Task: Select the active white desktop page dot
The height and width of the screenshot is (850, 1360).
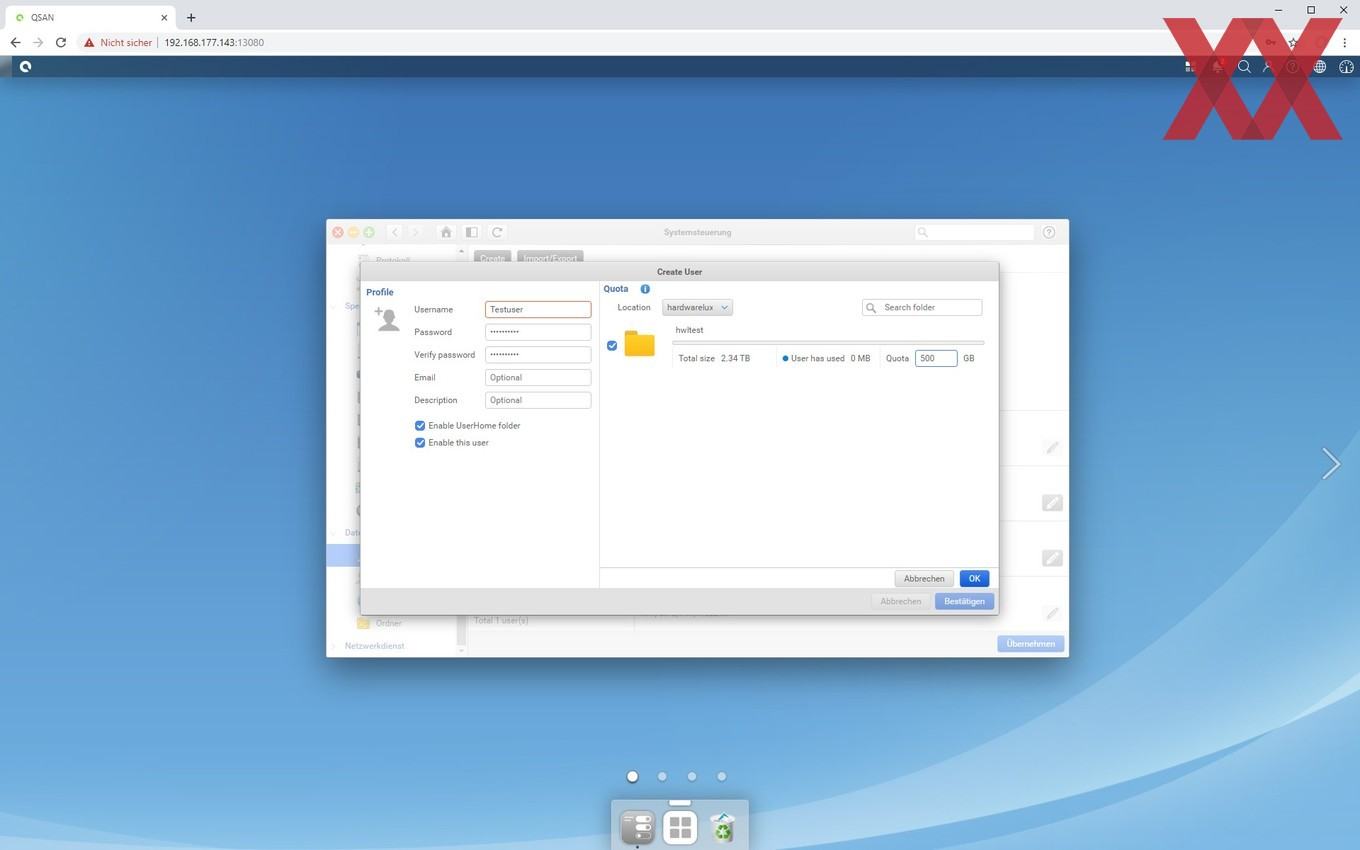Action: [x=632, y=776]
